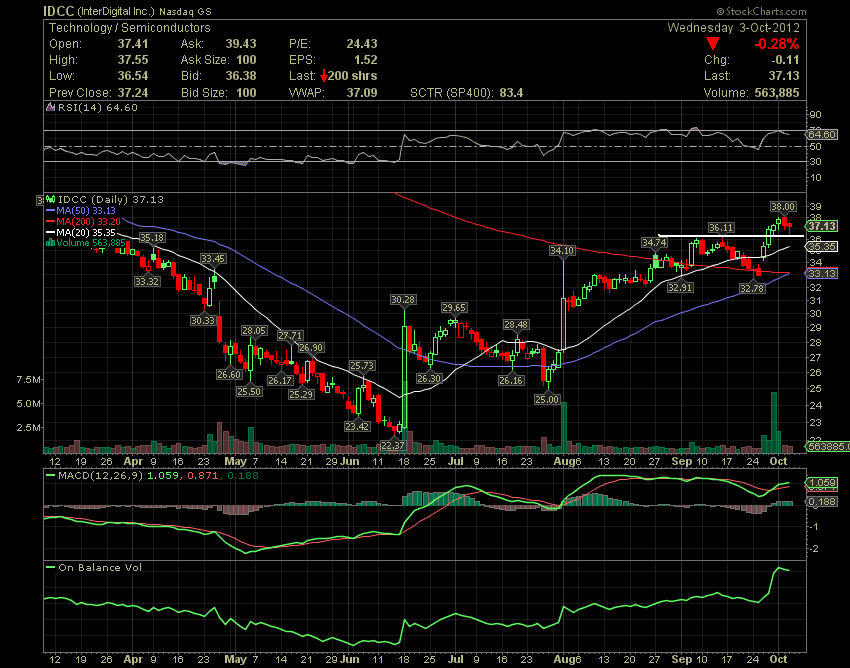Click the volume bars icon in the legend
This screenshot has height=668, width=850.
[x=51, y=243]
